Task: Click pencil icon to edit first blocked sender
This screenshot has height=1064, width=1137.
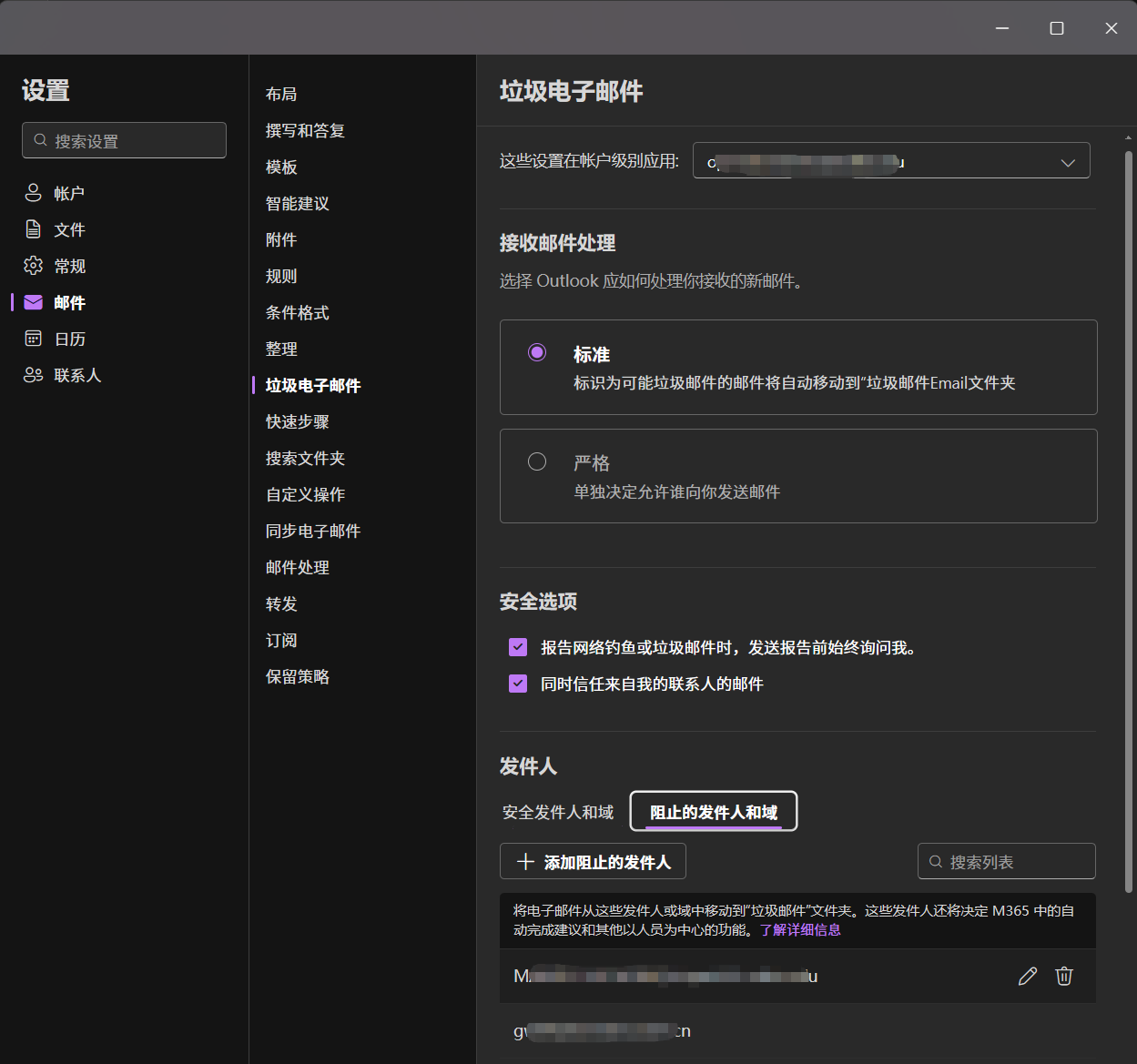Action: point(1027,977)
